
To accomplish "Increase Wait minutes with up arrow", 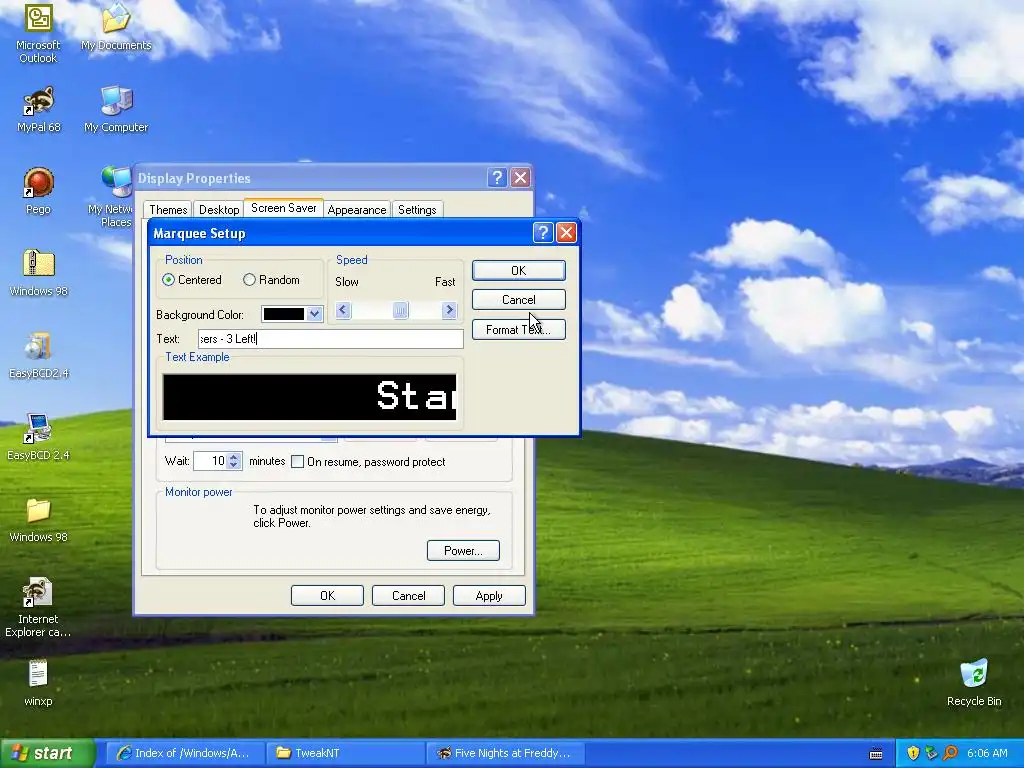I will pos(234,456).
